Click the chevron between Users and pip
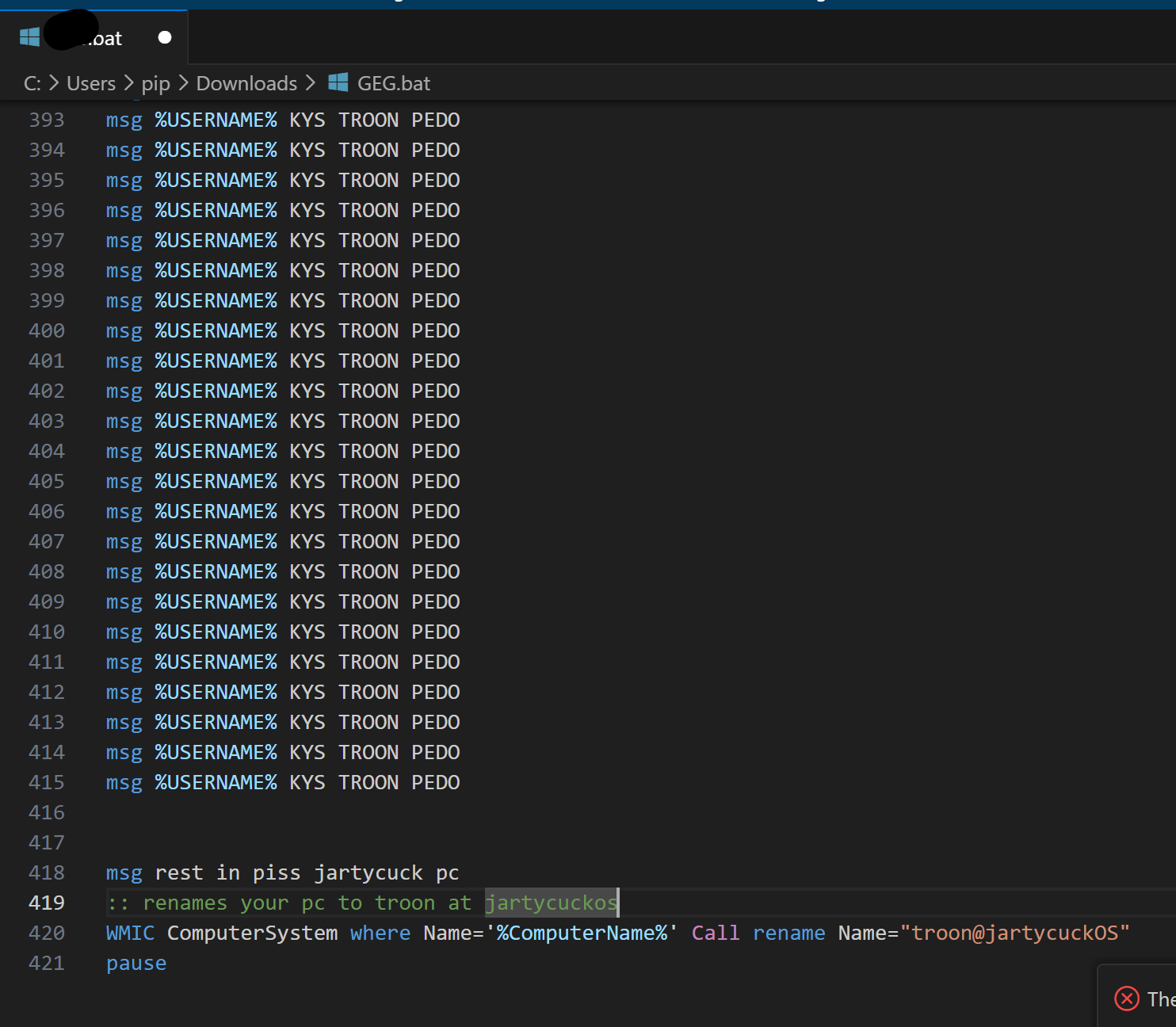 tap(128, 83)
